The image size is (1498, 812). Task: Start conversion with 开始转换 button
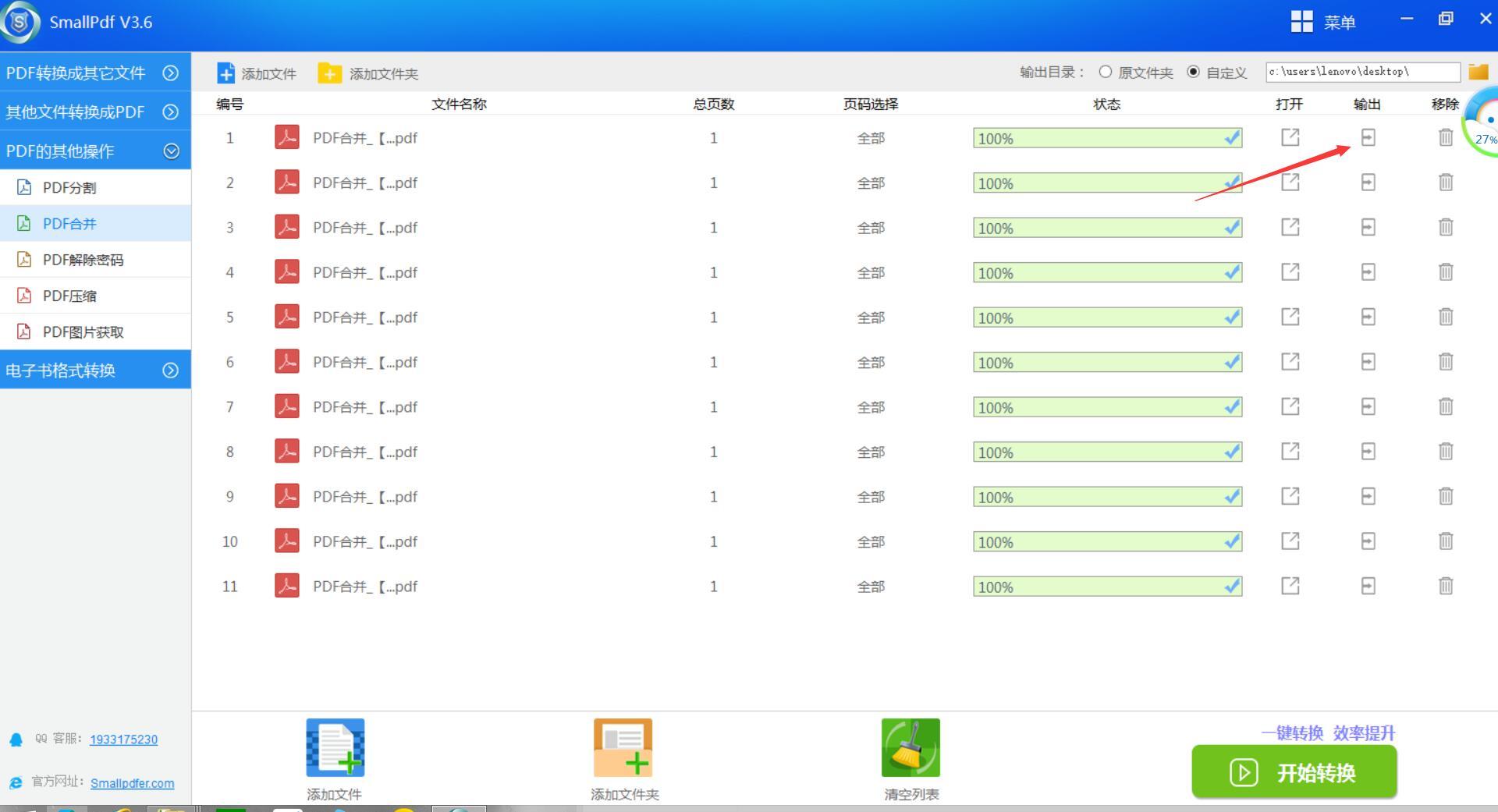(1294, 772)
